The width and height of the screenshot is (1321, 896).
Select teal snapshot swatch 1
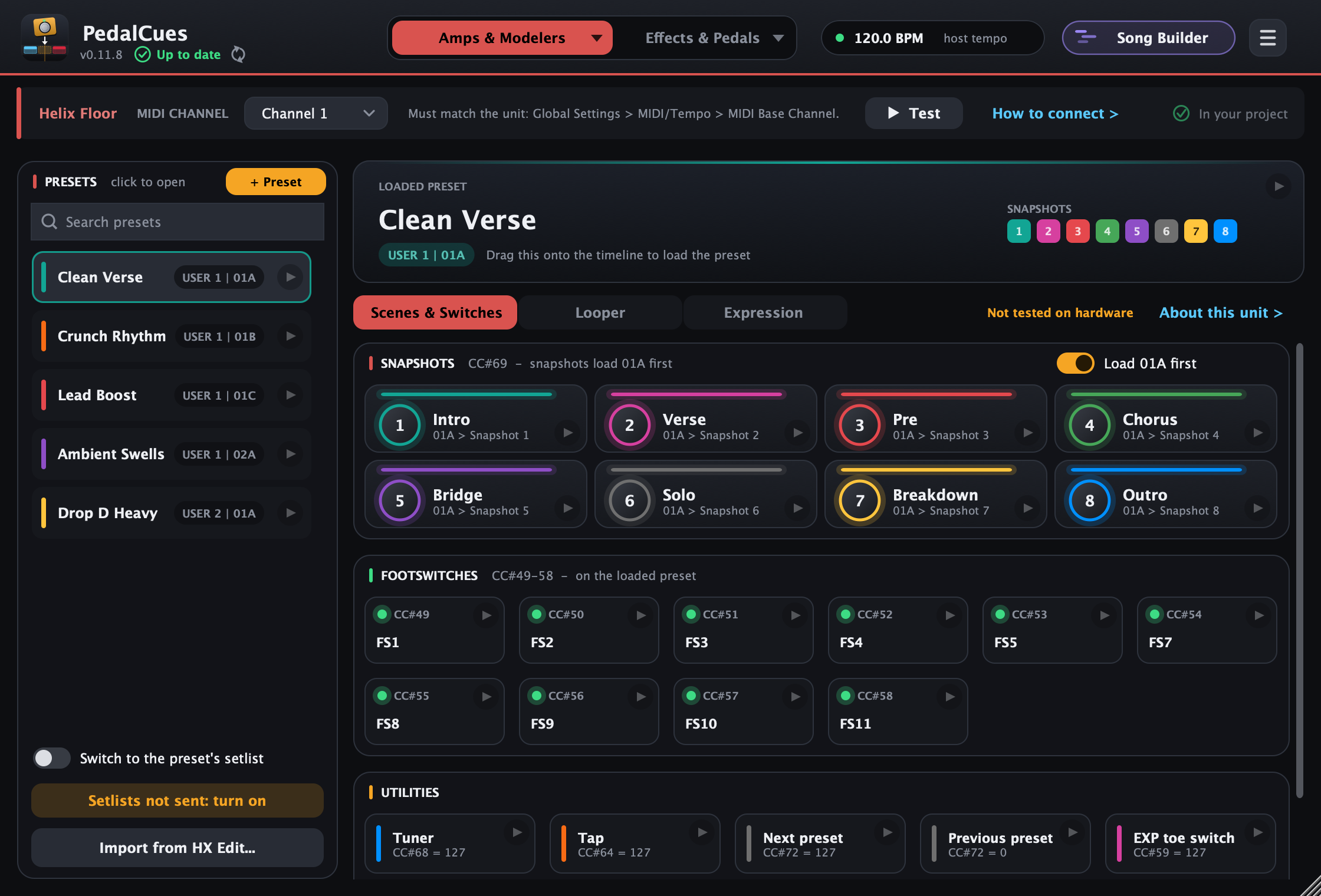click(x=1018, y=231)
